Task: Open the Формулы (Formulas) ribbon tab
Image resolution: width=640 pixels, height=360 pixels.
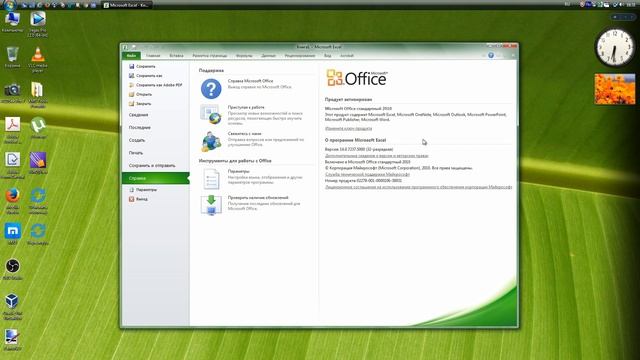Action: pos(244,56)
